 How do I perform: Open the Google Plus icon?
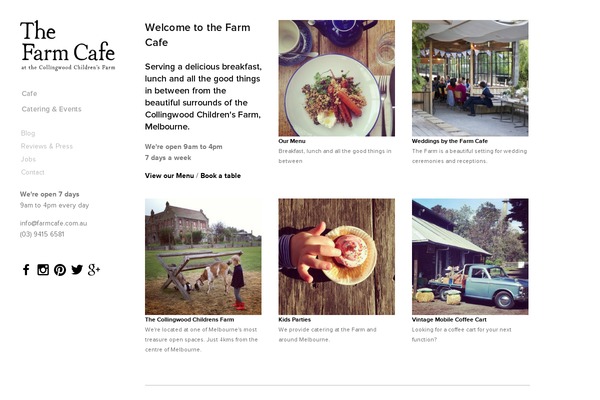[94, 270]
